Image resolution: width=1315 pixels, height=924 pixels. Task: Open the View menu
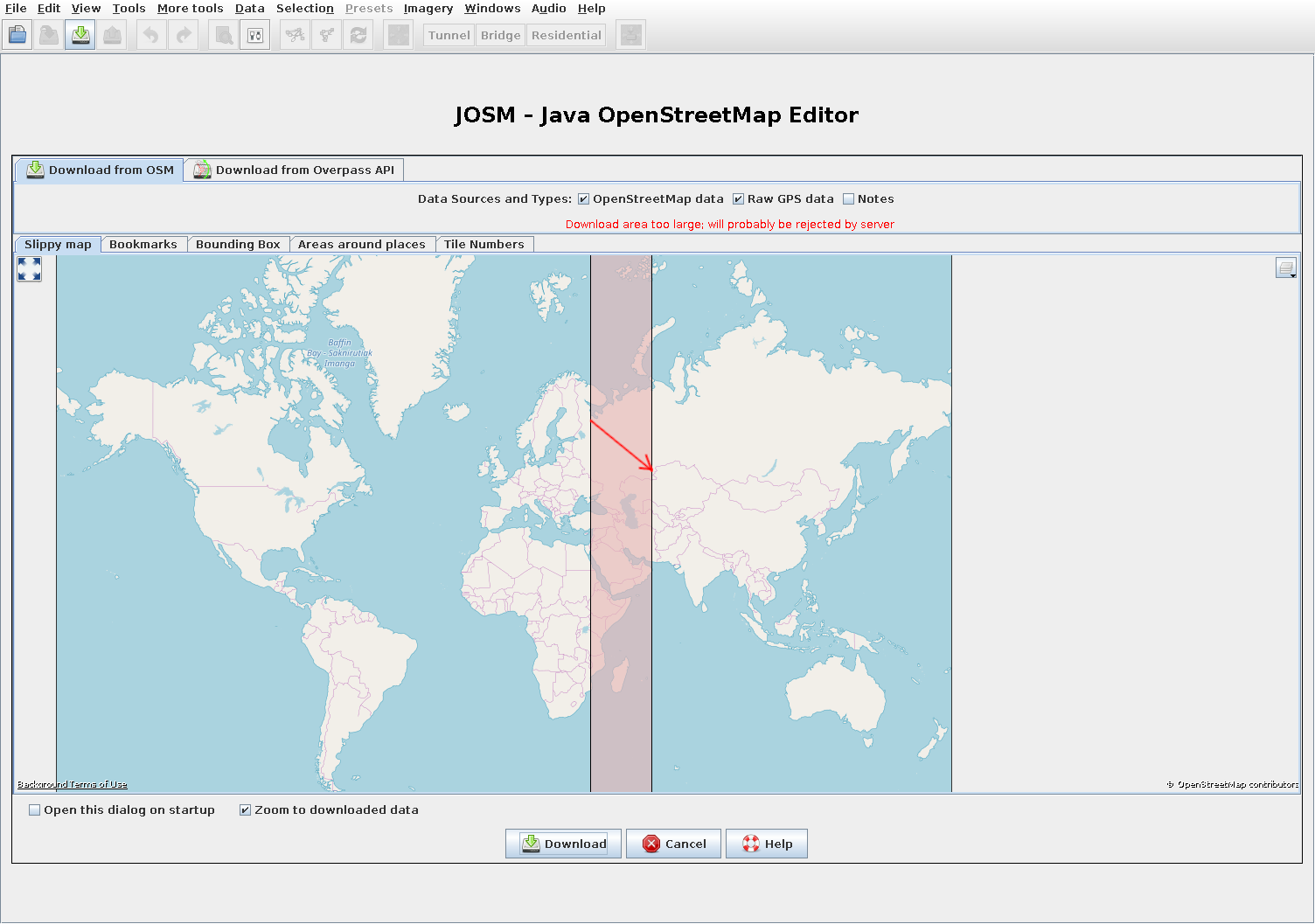[x=87, y=9]
